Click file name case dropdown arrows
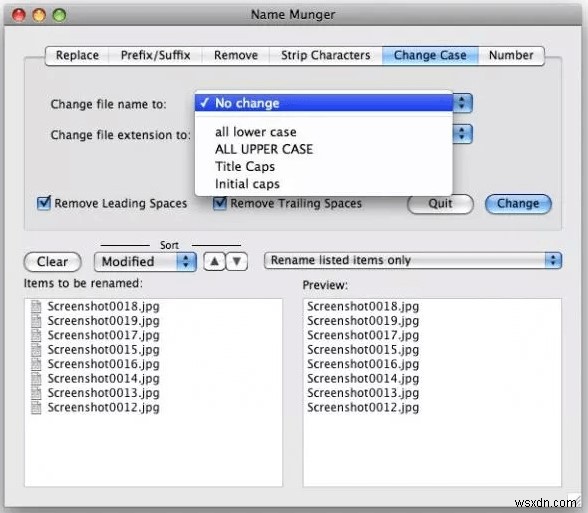The image size is (588, 513). click(462, 103)
